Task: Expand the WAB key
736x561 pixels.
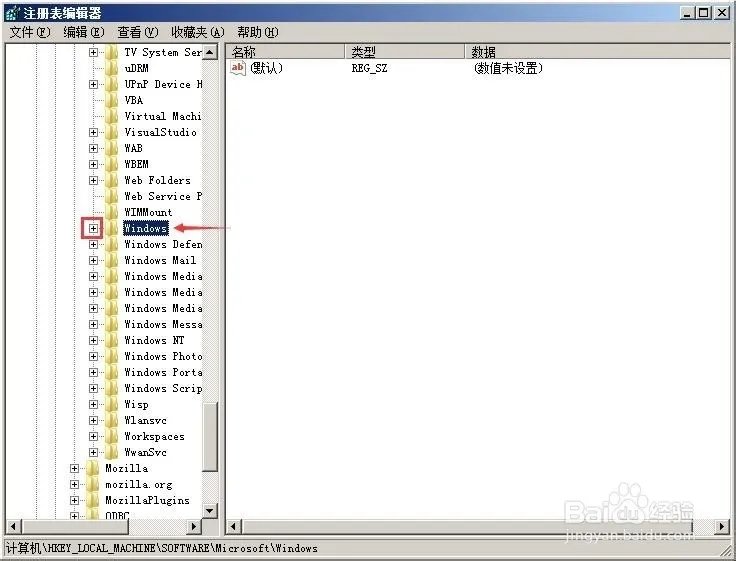Action: (93, 148)
